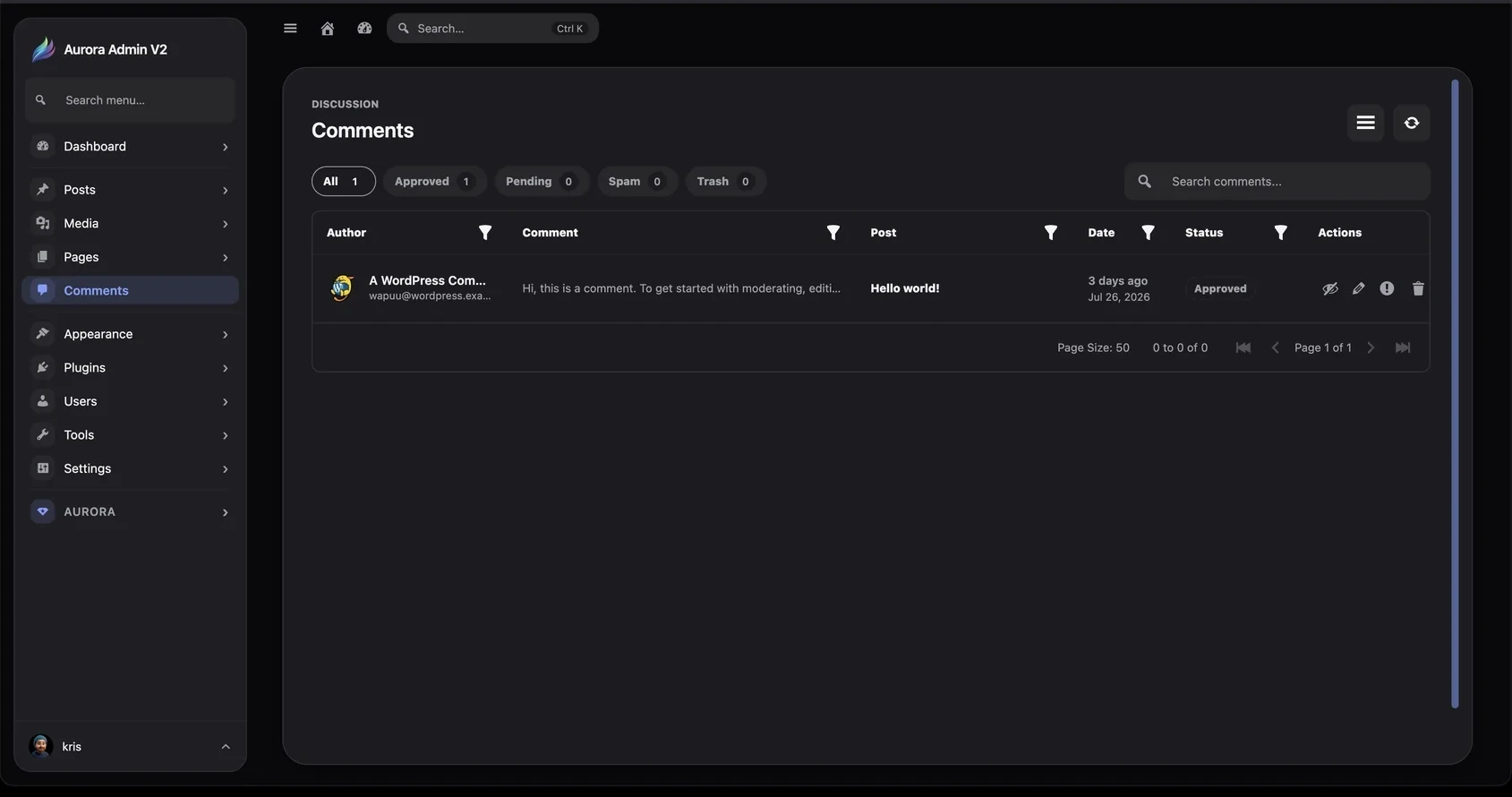Open the dashboard gauge icon in top bar

[364, 29]
